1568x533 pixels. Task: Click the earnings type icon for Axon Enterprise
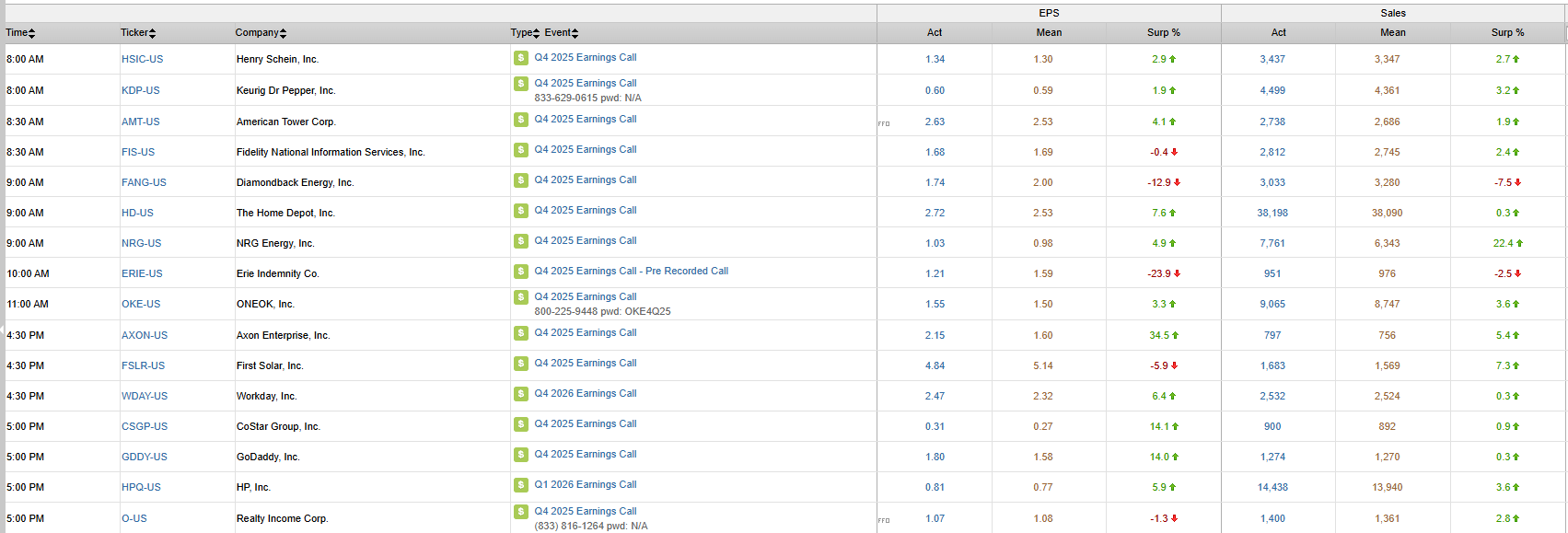[520, 333]
